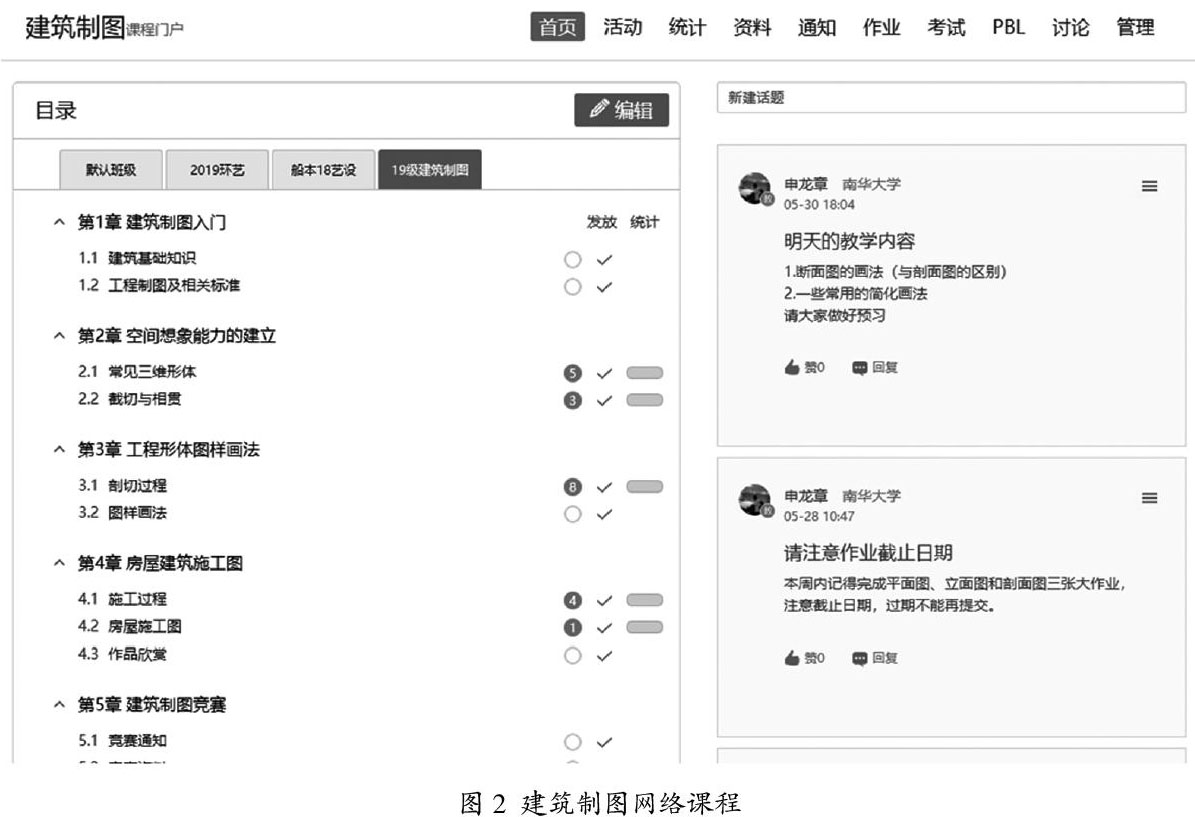
Task: Open lesson 4.3 作品欣赏
Action: pyautogui.click(x=122, y=654)
